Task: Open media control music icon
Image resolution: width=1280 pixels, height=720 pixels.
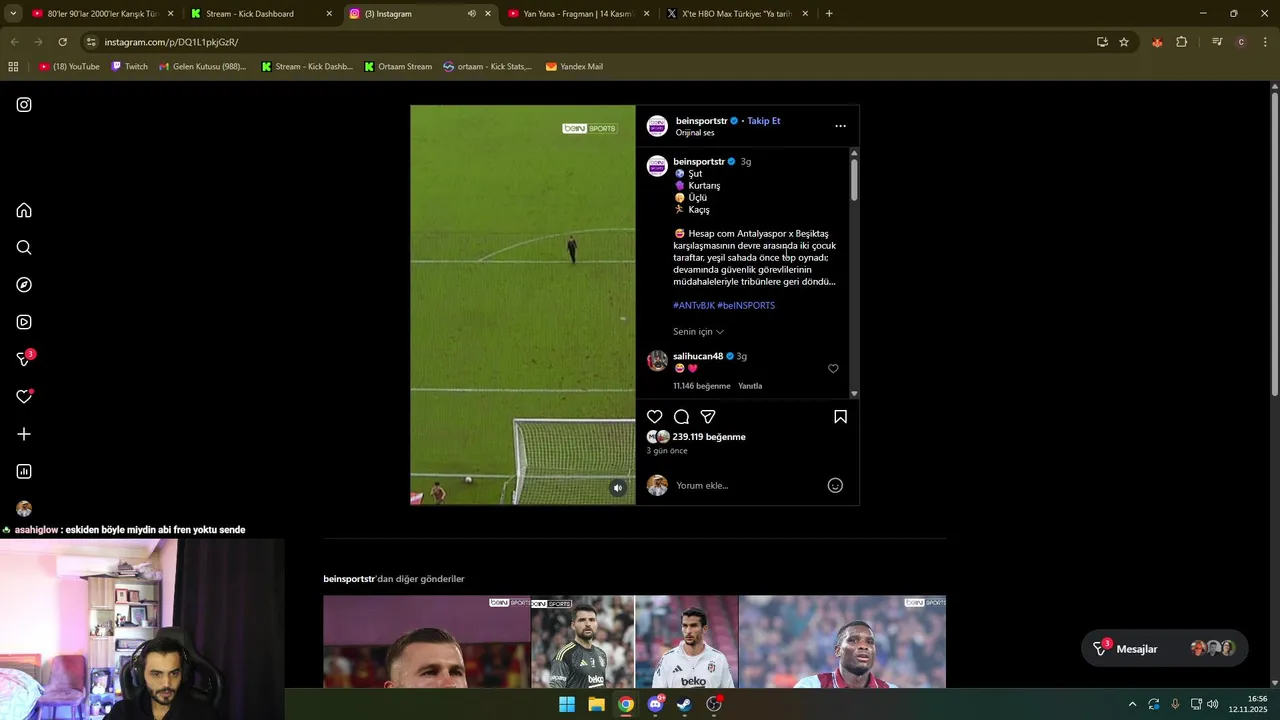Action: [1217, 42]
